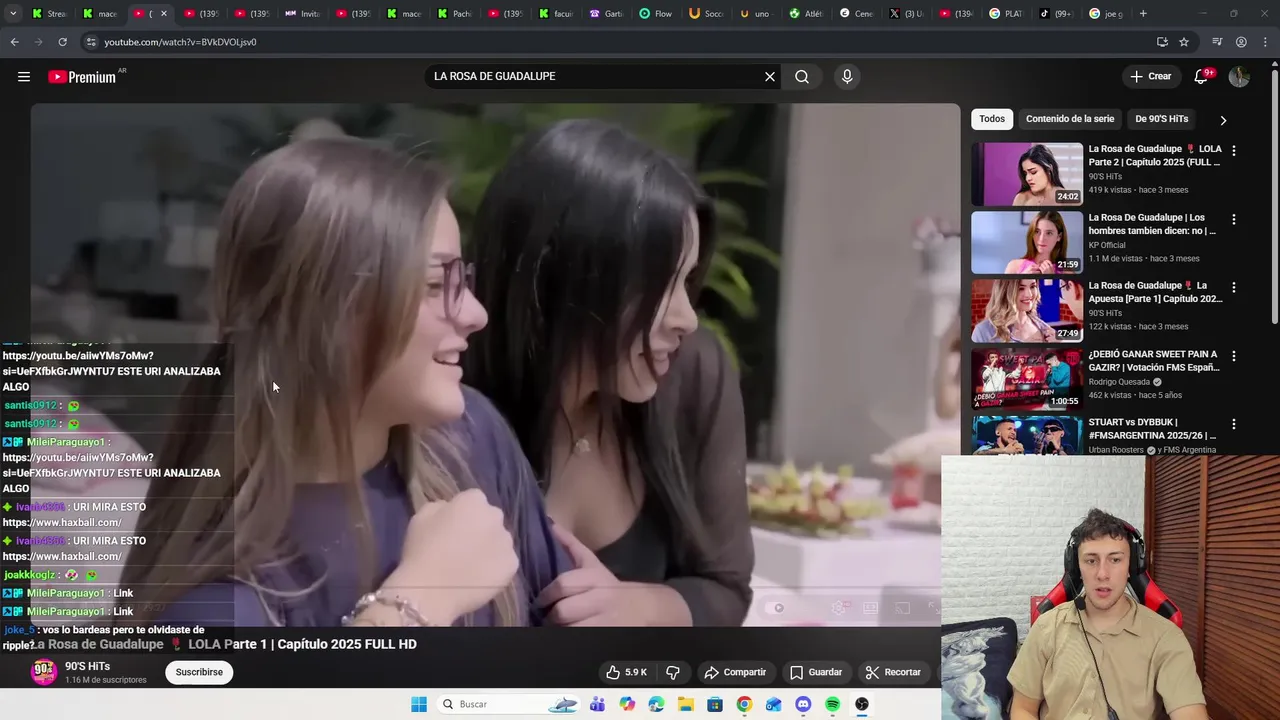Dislike the video with thumbs down
This screenshot has height=720, width=1280.
click(673, 672)
